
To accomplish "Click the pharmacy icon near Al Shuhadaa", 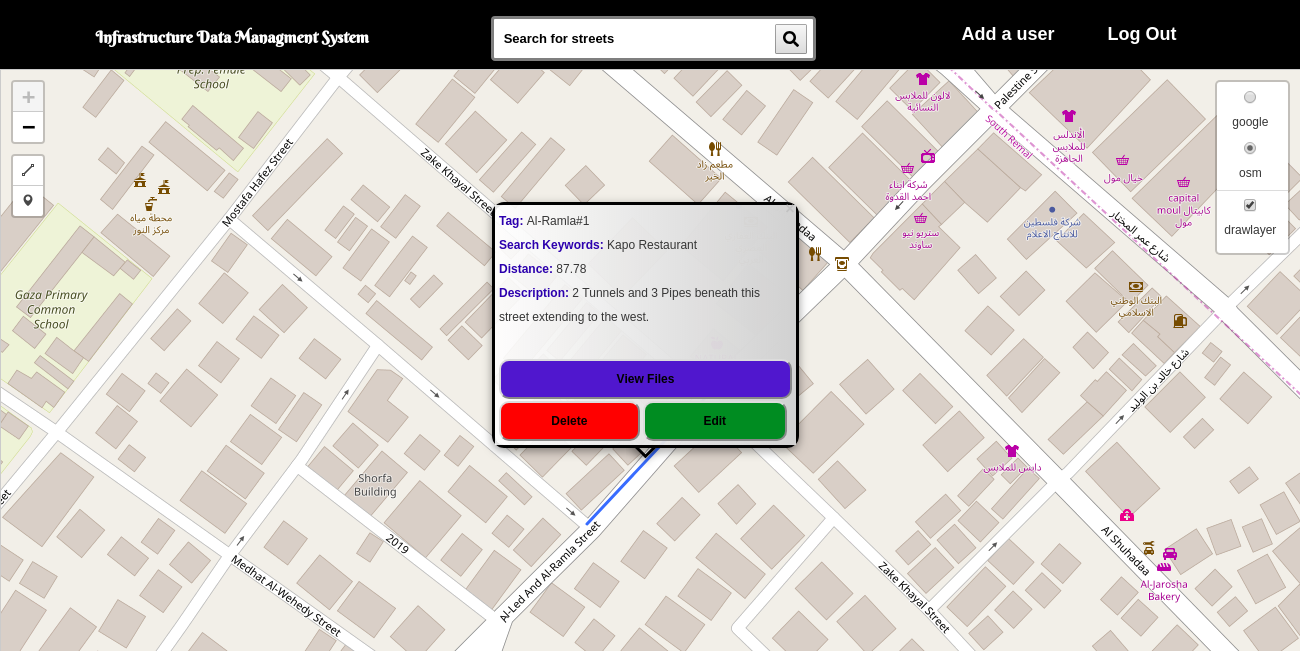I will (x=1127, y=515).
